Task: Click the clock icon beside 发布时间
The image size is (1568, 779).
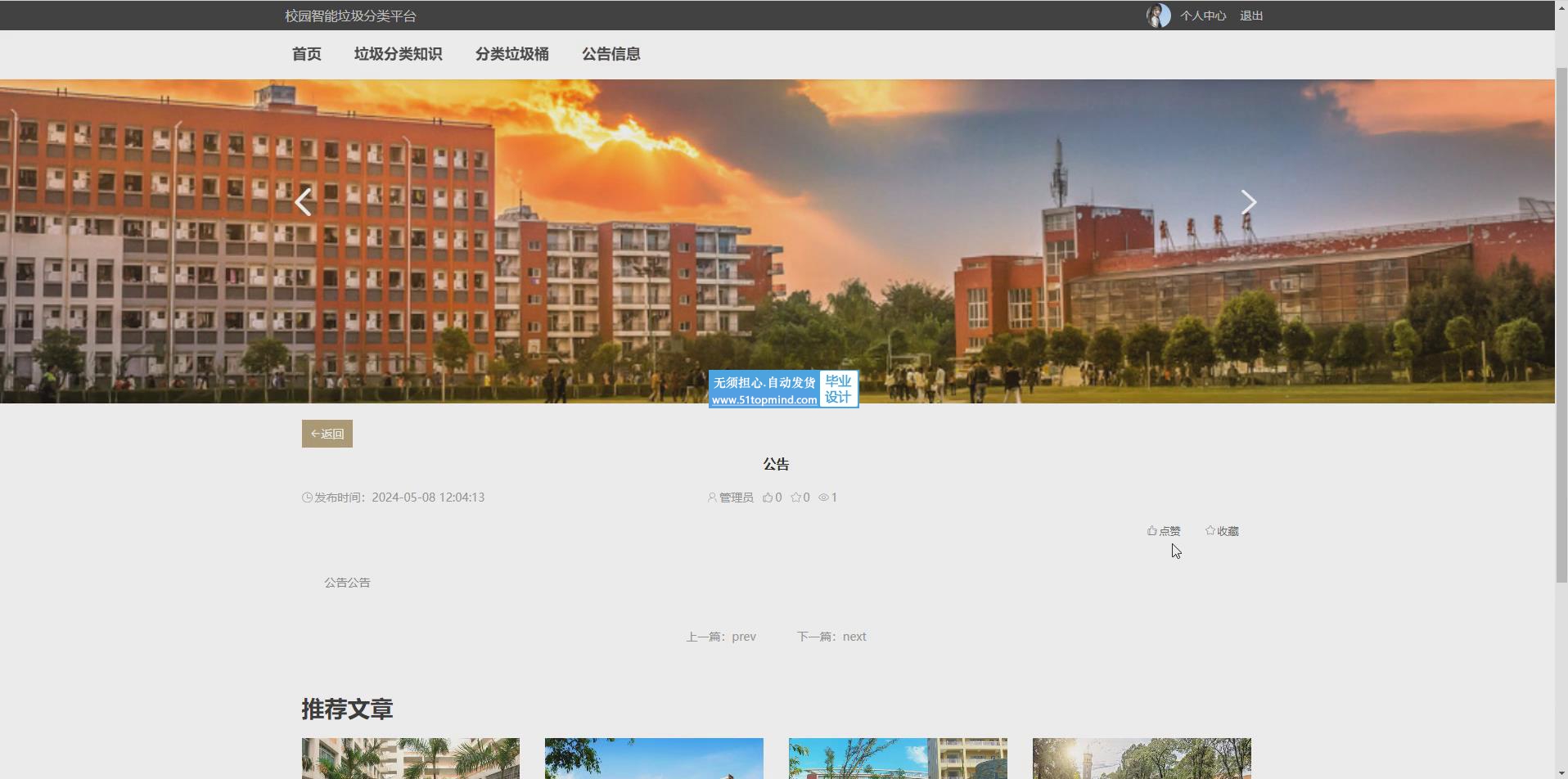Action: pyautogui.click(x=307, y=498)
